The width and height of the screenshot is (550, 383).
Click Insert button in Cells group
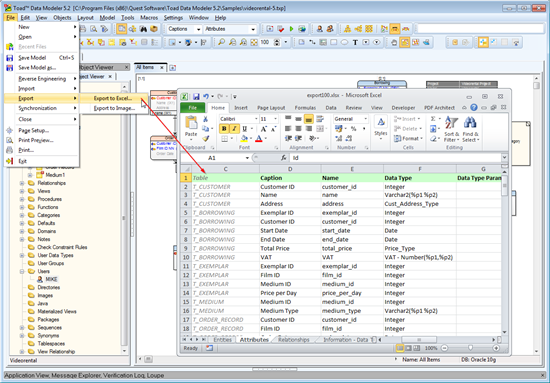click(408, 119)
